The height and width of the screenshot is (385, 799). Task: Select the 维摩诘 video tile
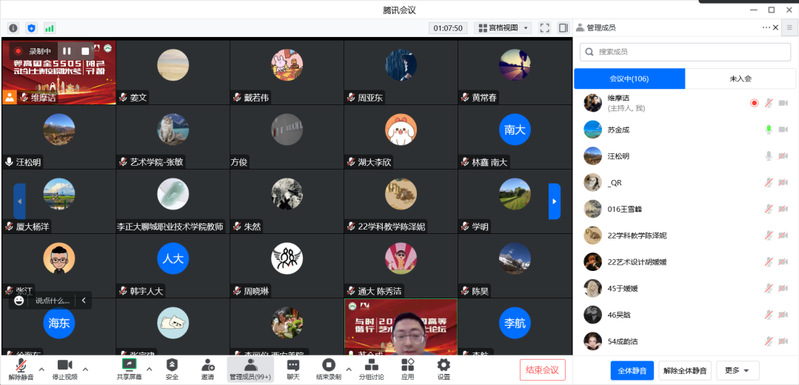coord(59,72)
